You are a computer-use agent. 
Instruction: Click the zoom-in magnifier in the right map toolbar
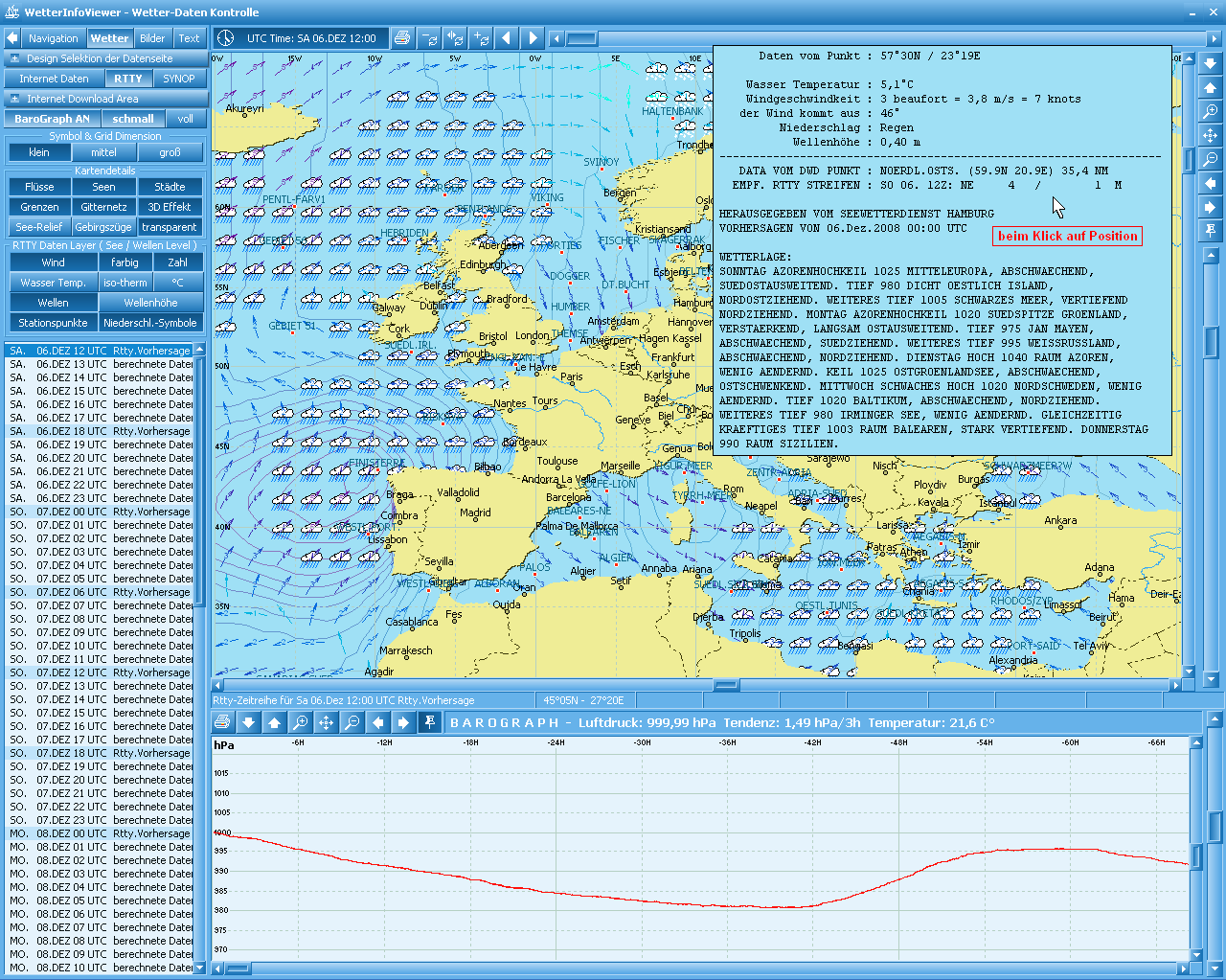pos(1211,111)
